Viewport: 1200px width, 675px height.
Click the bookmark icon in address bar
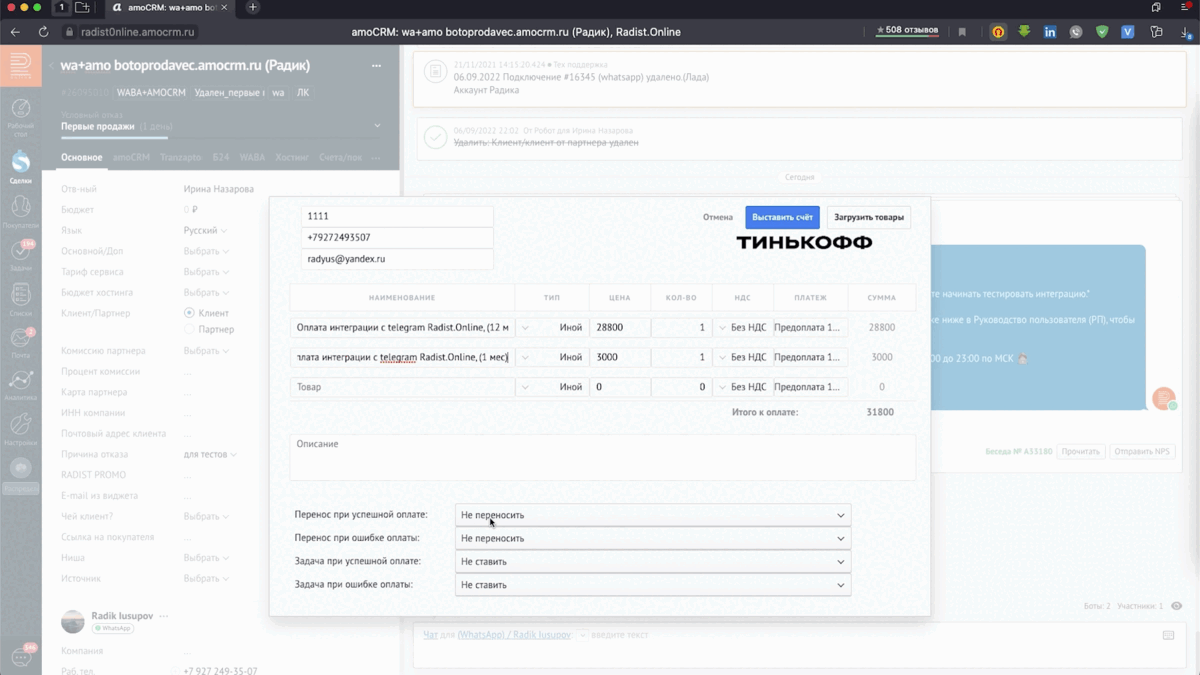click(x=962, y=32)
